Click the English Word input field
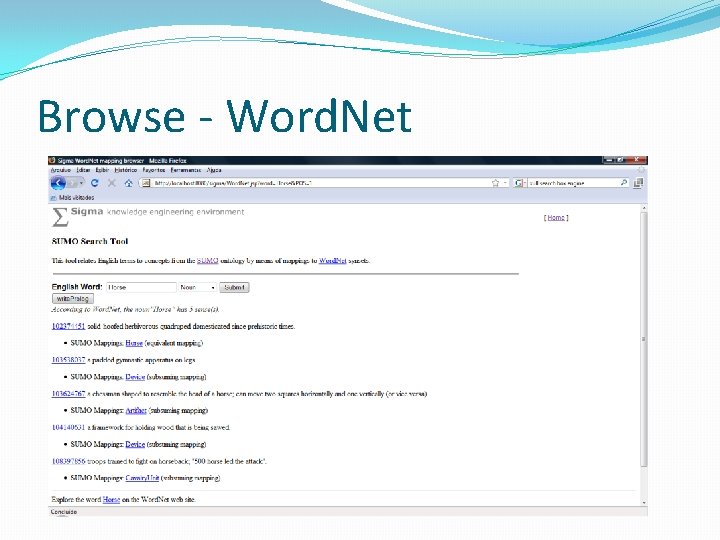Viewport: 720px width, 540px height. (x=141, y=287)
